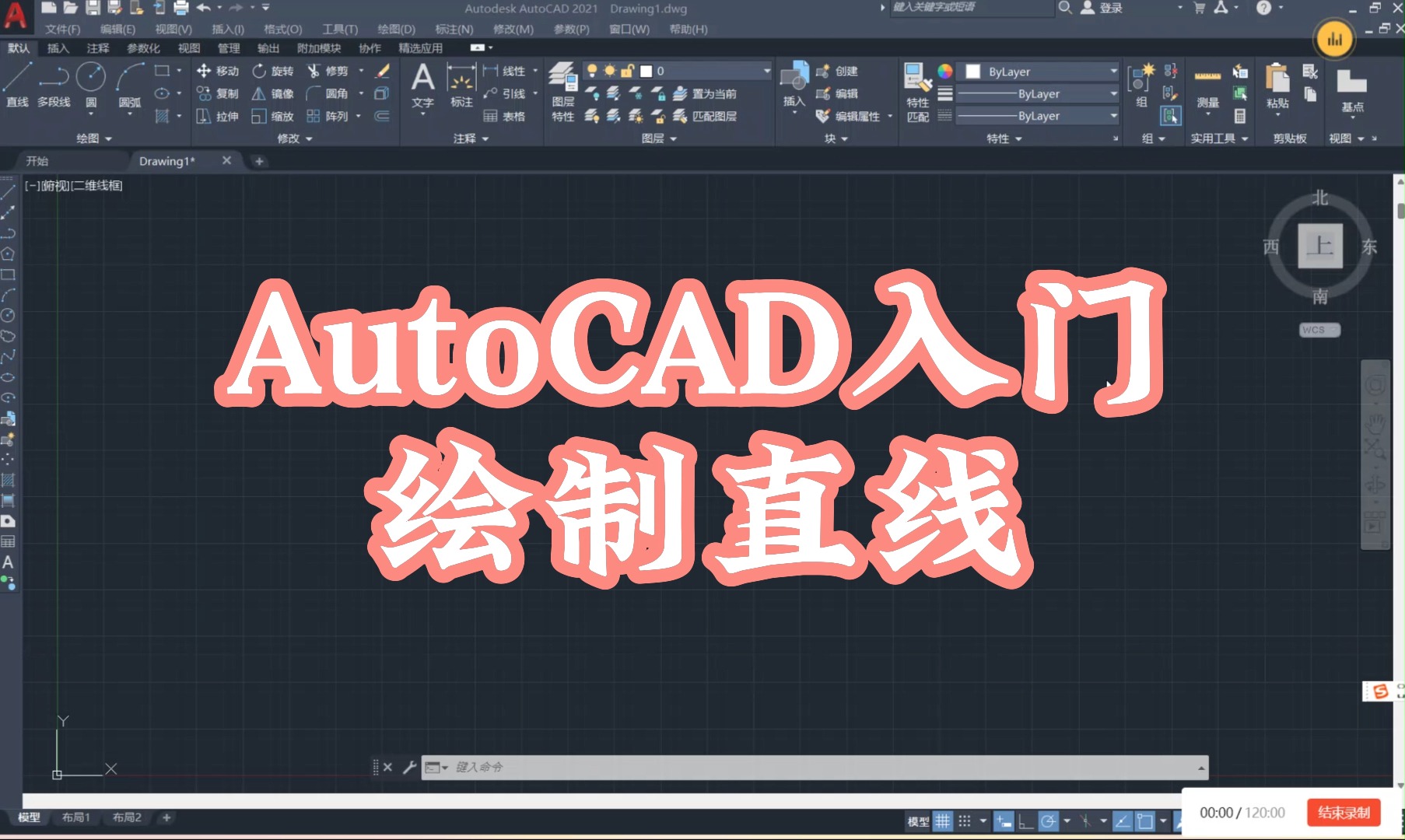
Task: Click the keyword search box at top
Action: tap(971, 8)
